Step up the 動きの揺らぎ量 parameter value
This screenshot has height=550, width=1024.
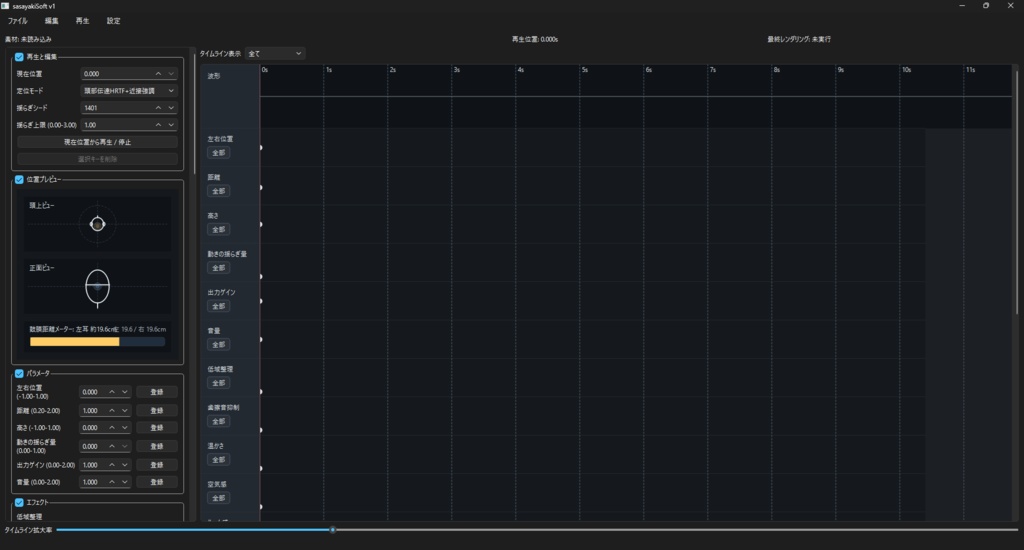(112, 447)
